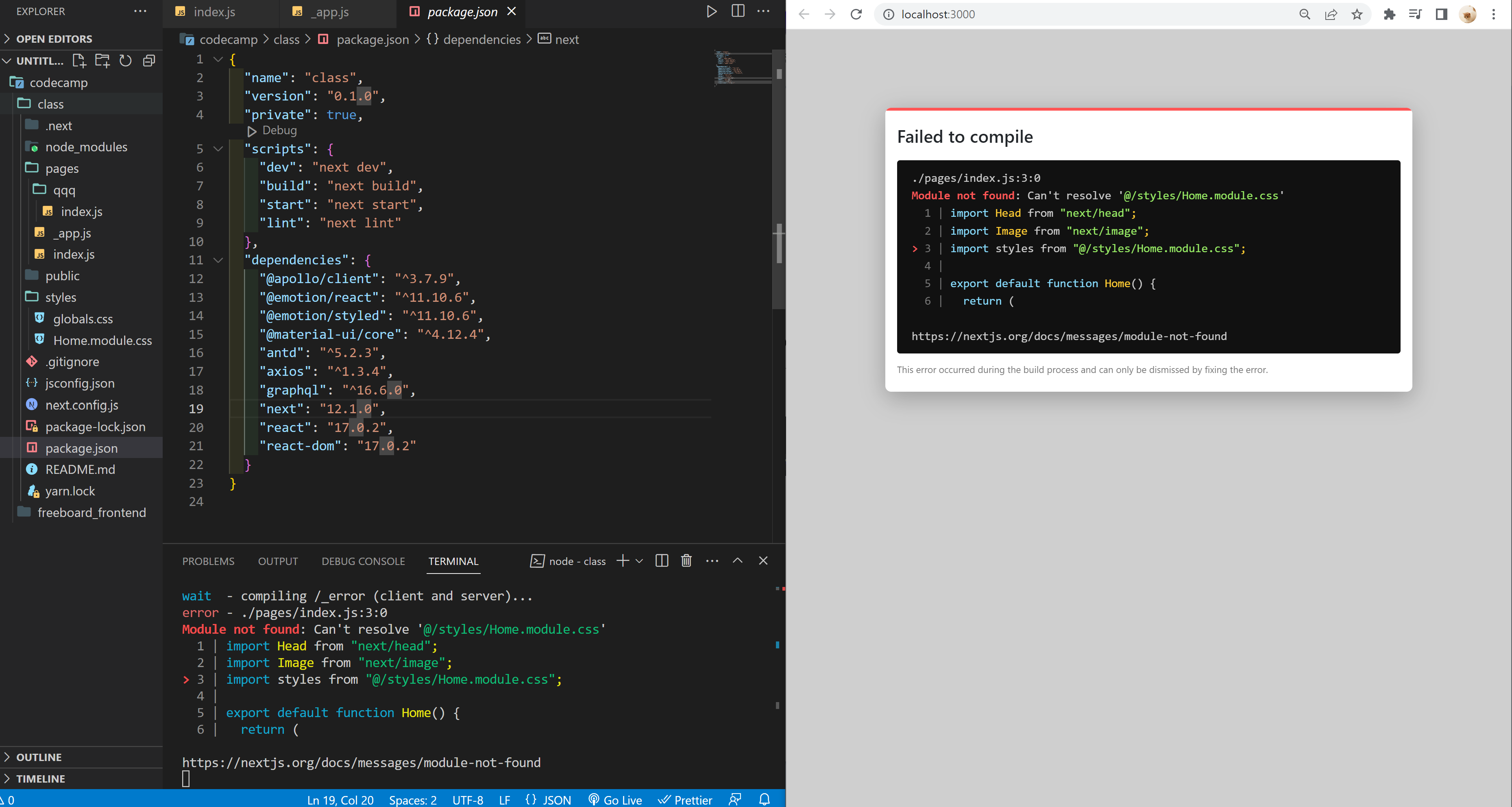Click the notifications bell in status bar
The image size is (1512, 807).
pyautogui.click(x=764, y=799)
